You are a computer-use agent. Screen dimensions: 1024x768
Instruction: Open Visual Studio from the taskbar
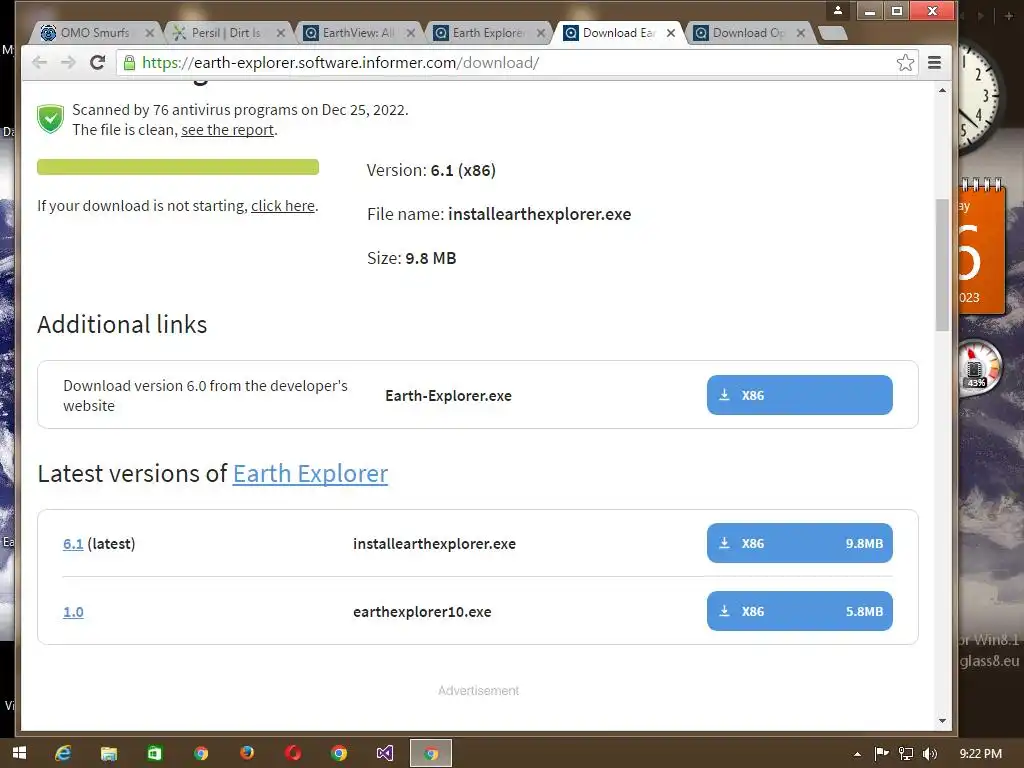click(x=385, y=753)
